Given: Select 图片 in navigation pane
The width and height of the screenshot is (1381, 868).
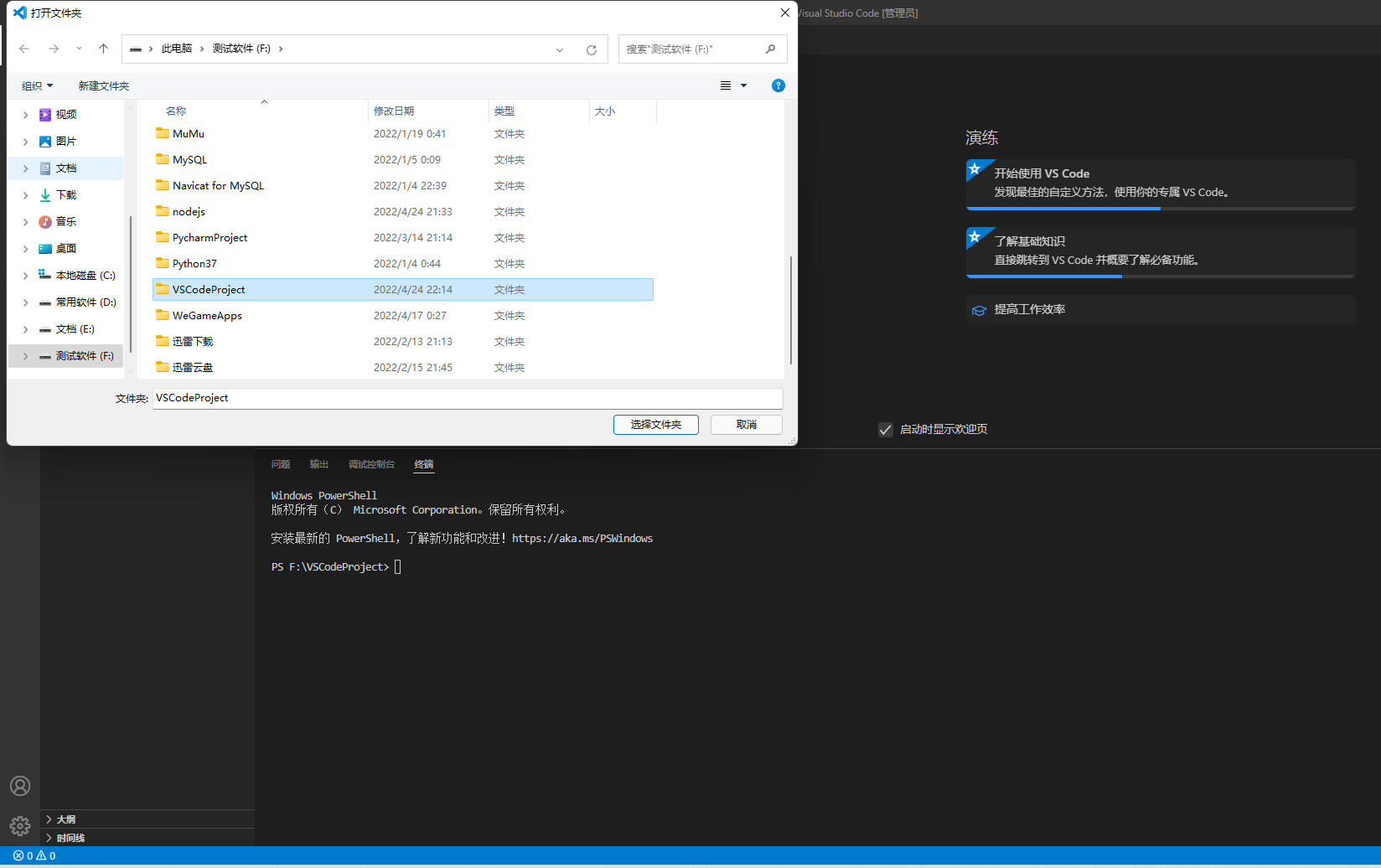Looking at the screenshot, I should click(x=66, y=142).
